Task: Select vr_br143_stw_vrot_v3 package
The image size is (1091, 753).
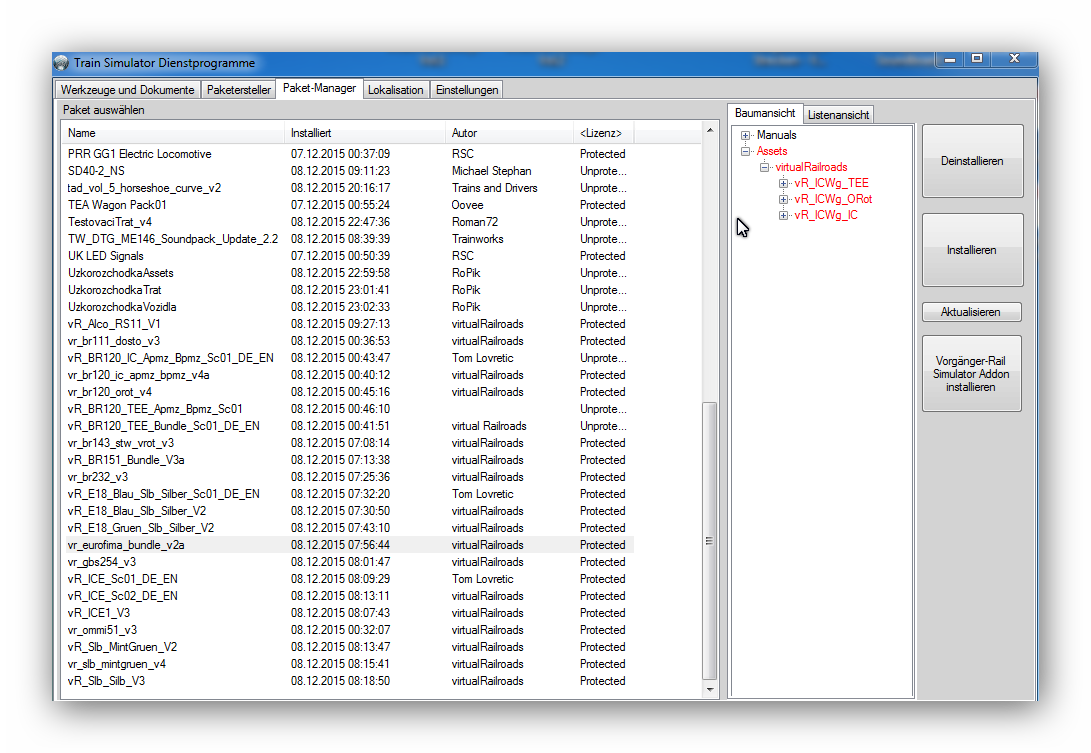Action: (x=348, y=443)
